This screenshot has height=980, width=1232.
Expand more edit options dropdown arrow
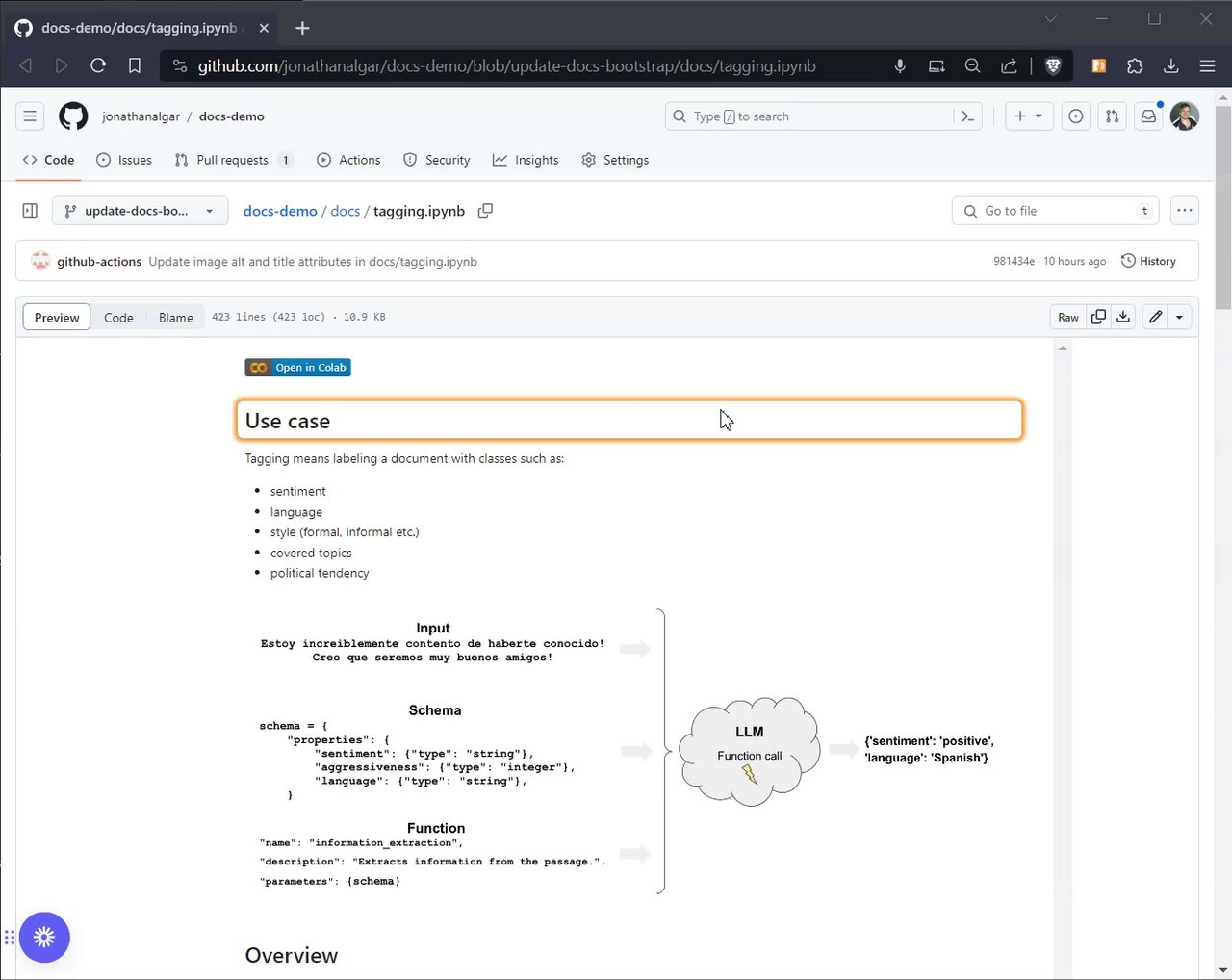[1179, 317]
